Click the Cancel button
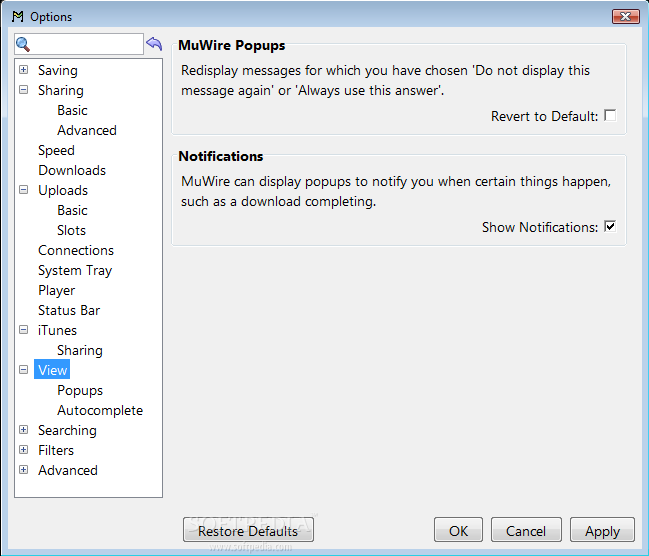Image resolution: width=649 pixels, height=556 pixels. 526,530
